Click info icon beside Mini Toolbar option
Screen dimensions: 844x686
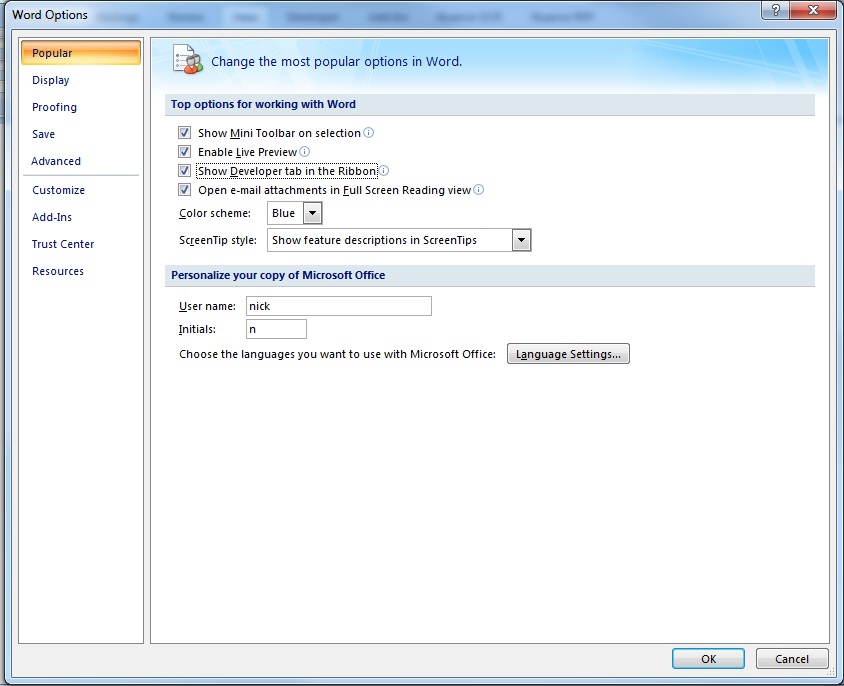[369, 133]
